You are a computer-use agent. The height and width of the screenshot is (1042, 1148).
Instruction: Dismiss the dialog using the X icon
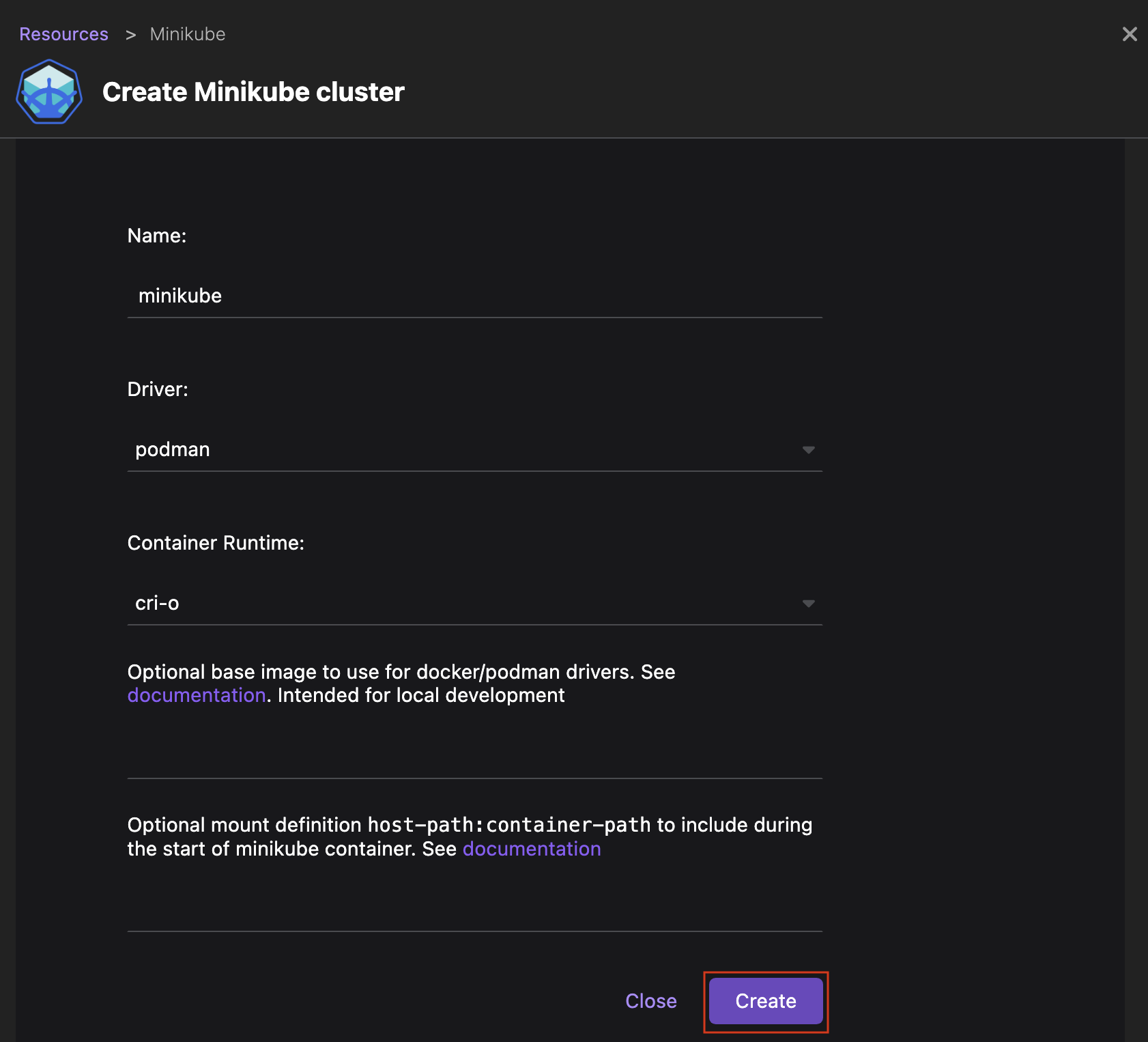(1131, 34)
